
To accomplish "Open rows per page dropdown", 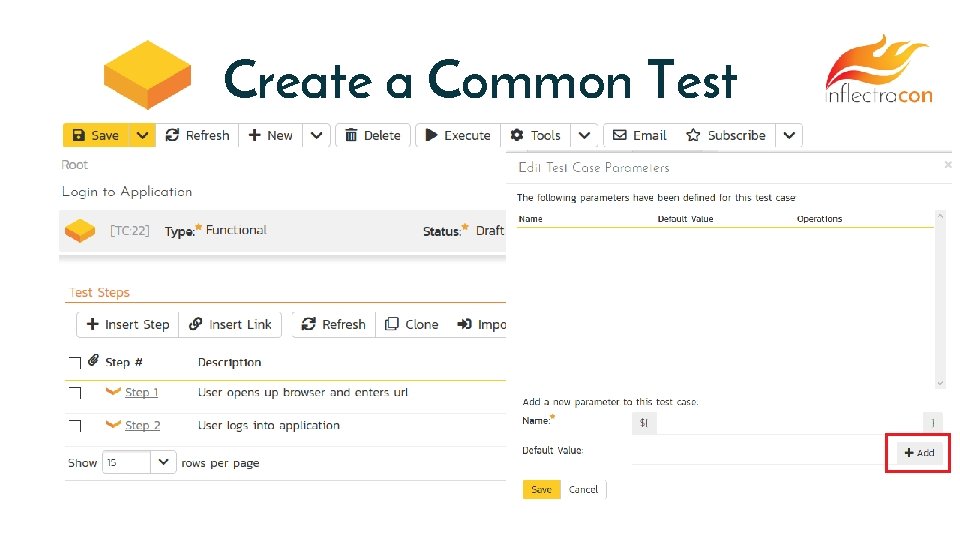I will click(162, 463).
